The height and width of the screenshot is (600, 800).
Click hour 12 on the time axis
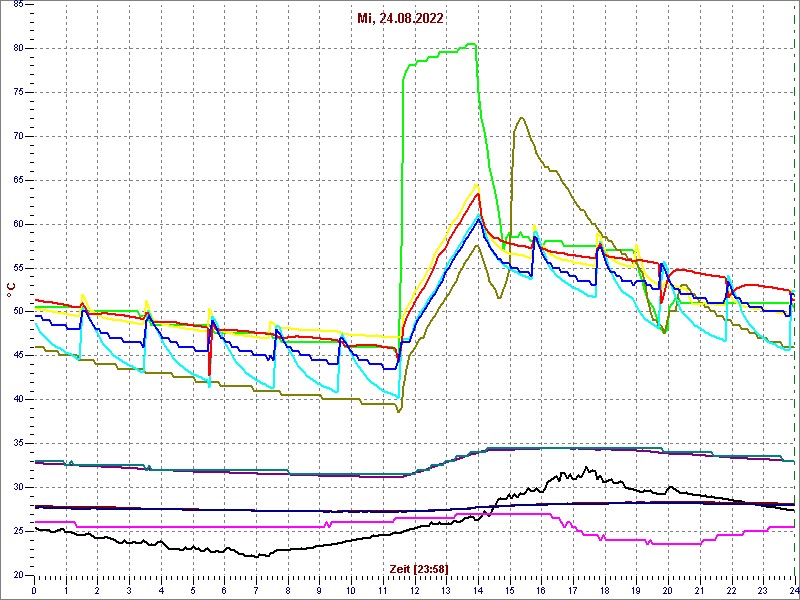pyautogui.click(x=414, y=590)
